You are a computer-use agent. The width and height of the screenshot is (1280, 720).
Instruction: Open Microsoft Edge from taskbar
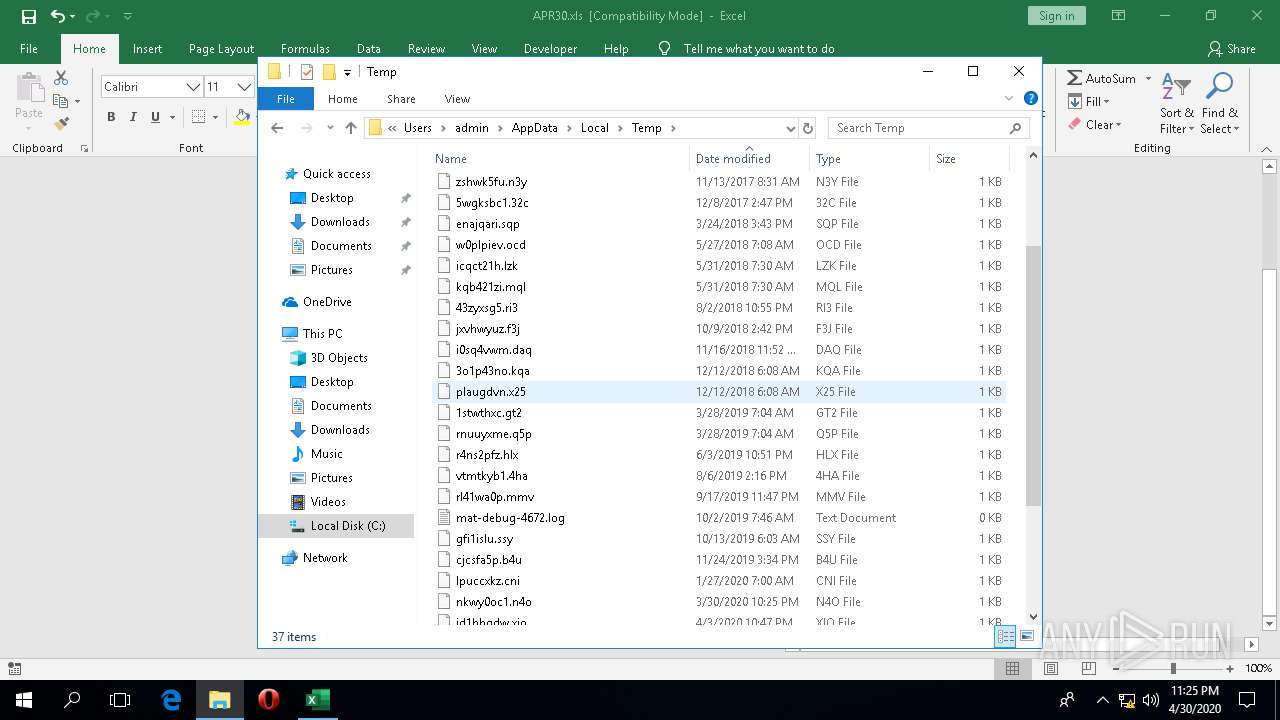pos(172,700)
